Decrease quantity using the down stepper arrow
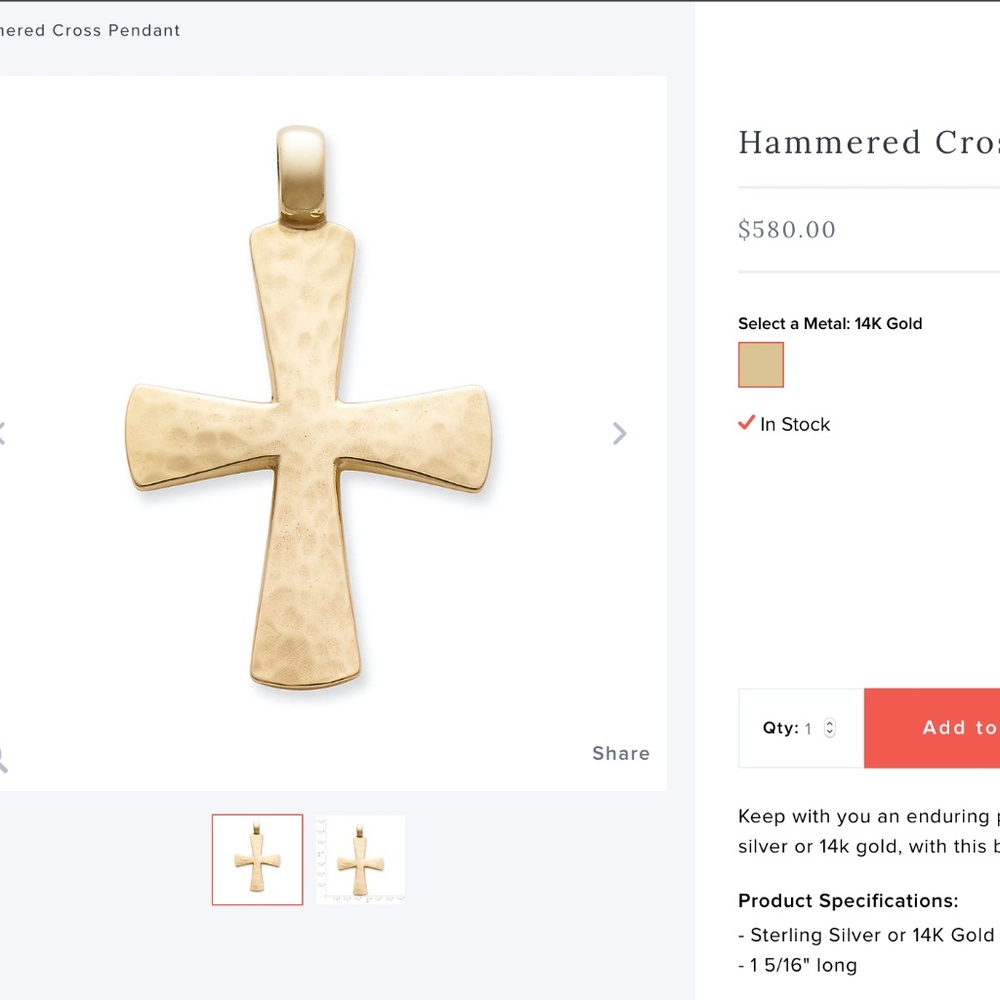The image size is (1000, 1000). click(x=829, y=732)
